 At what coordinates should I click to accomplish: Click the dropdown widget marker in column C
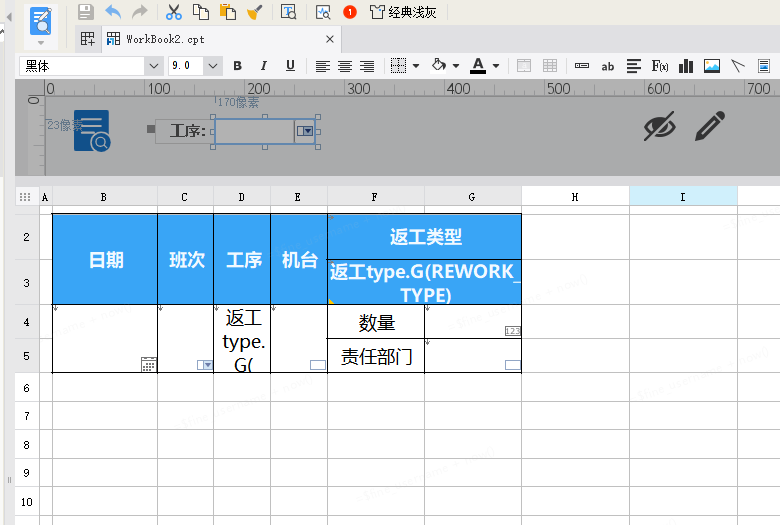coord(204,365)
